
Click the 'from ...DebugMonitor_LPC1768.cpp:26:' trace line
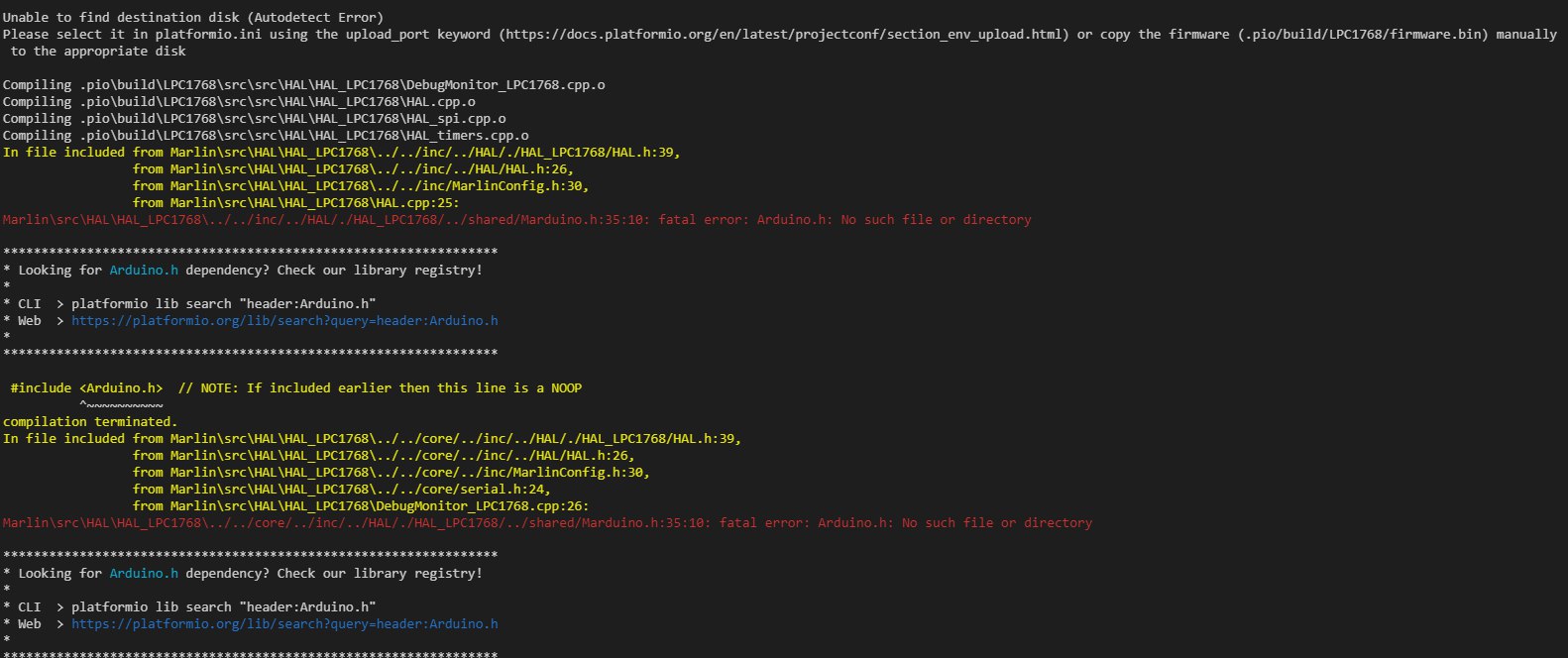click(x=361, y=505)
